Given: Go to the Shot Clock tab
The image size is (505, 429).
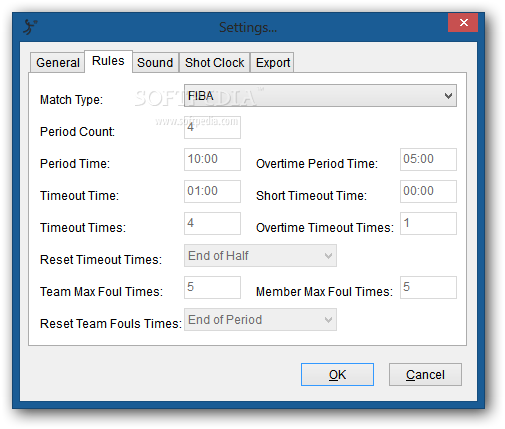Looking at the screenshot, I should 215,63.
